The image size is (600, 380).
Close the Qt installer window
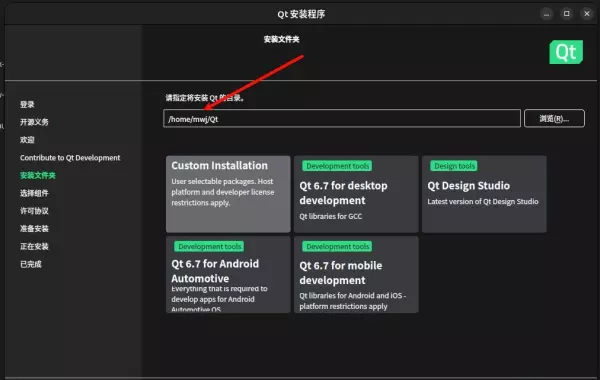coord(587,14)
